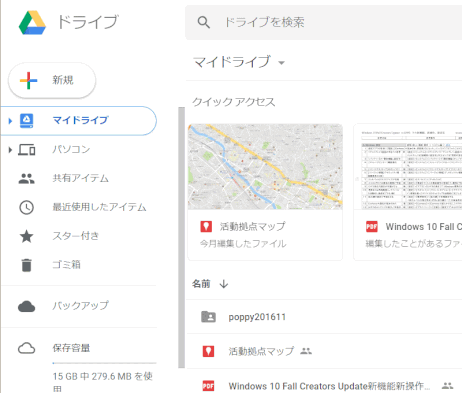Click the search magnifier icon
This screenshot has height=393, width=462.
click(203, 22)
